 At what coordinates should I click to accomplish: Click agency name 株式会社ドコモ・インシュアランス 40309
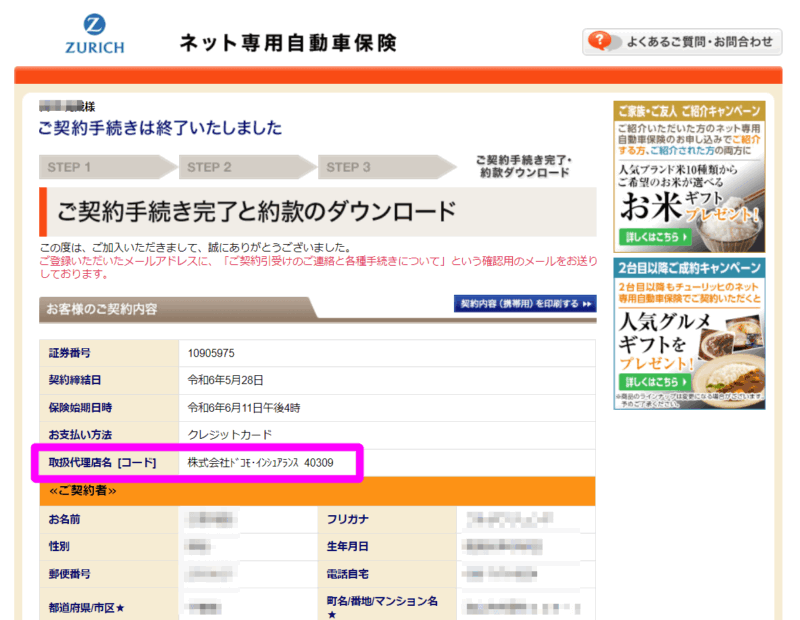tap(261, 462)
